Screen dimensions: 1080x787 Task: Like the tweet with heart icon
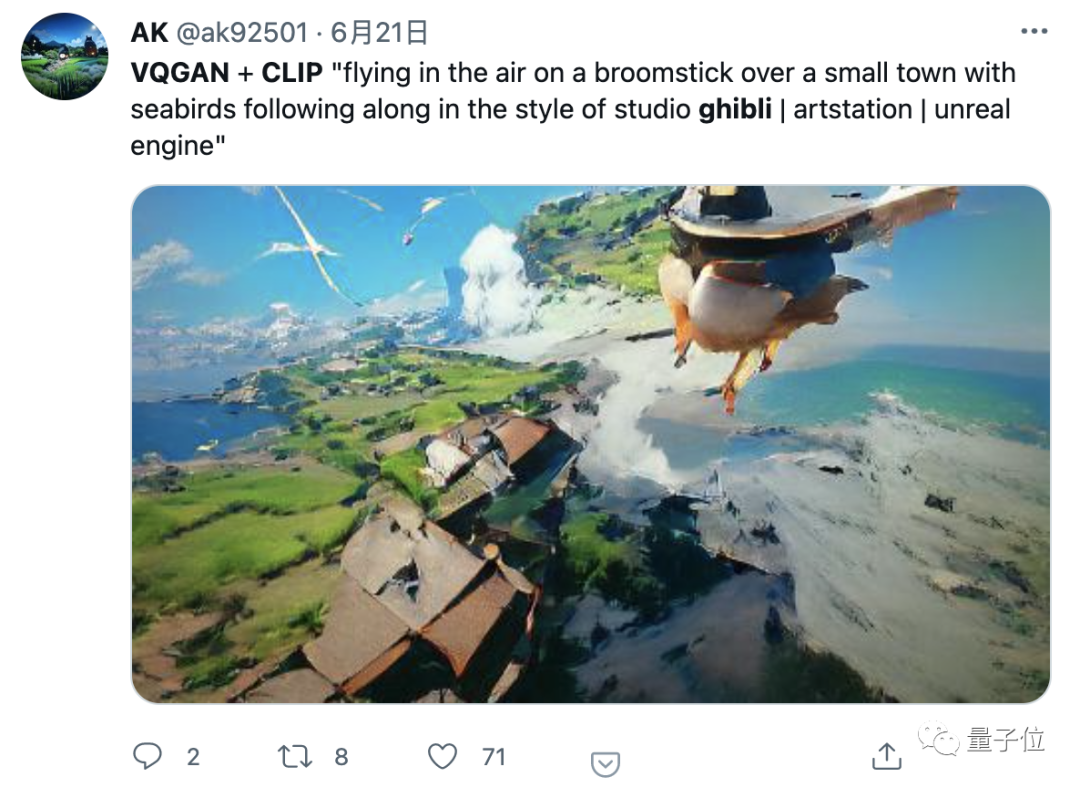tap(442, 756)
